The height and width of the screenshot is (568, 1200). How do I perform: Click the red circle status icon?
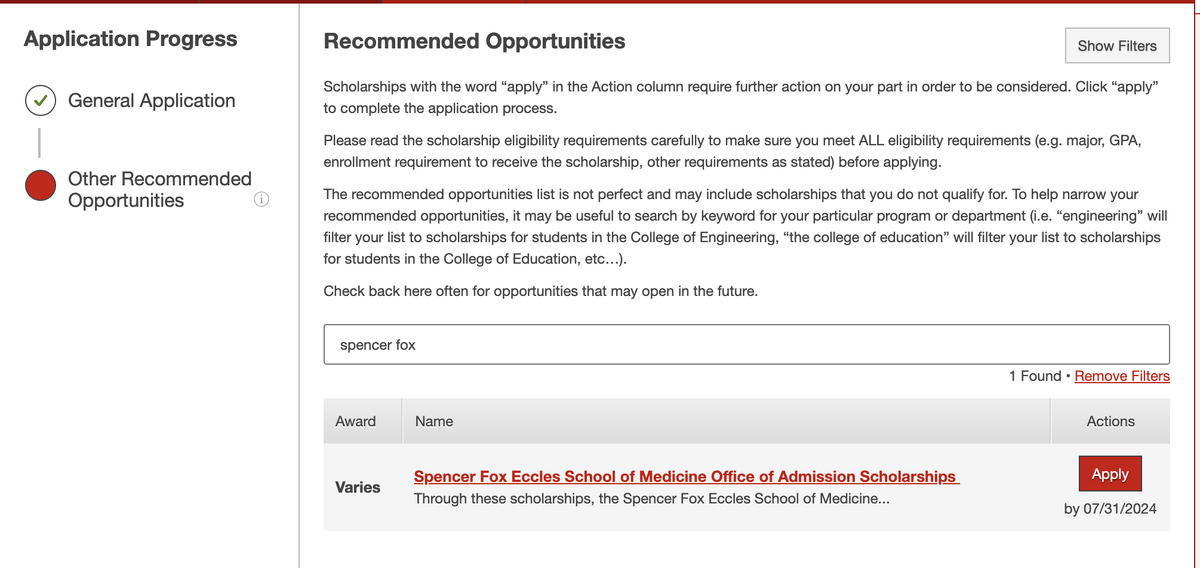(40, 186)
